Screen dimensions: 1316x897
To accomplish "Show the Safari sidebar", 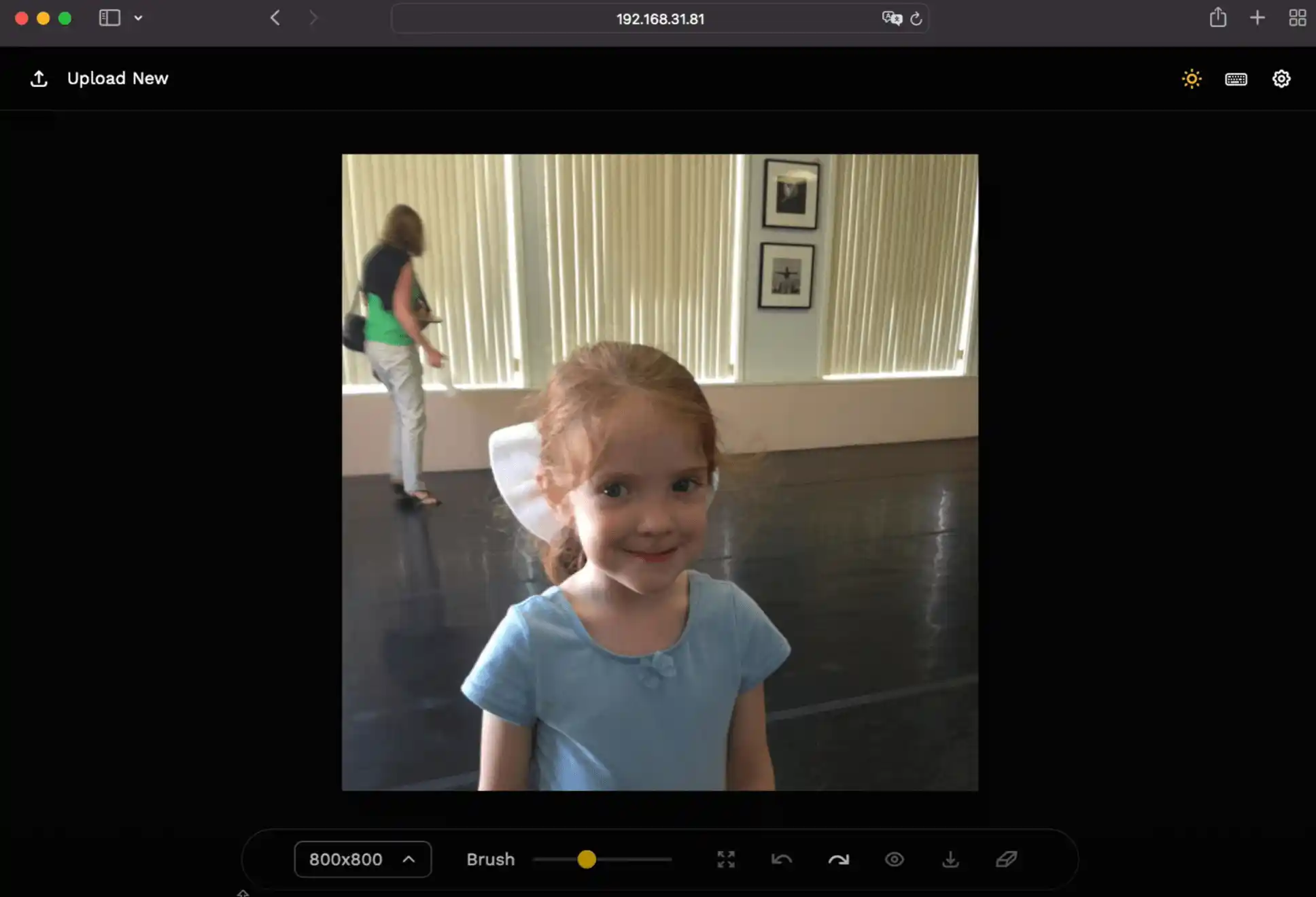I will pos(109,18).
